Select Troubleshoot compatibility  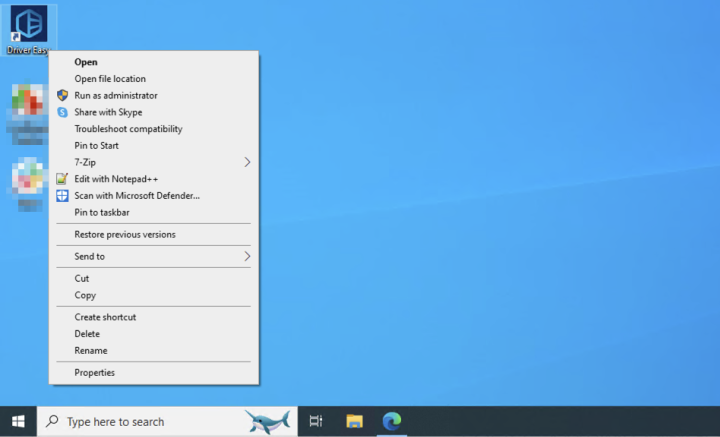click(x=128, y=129)
